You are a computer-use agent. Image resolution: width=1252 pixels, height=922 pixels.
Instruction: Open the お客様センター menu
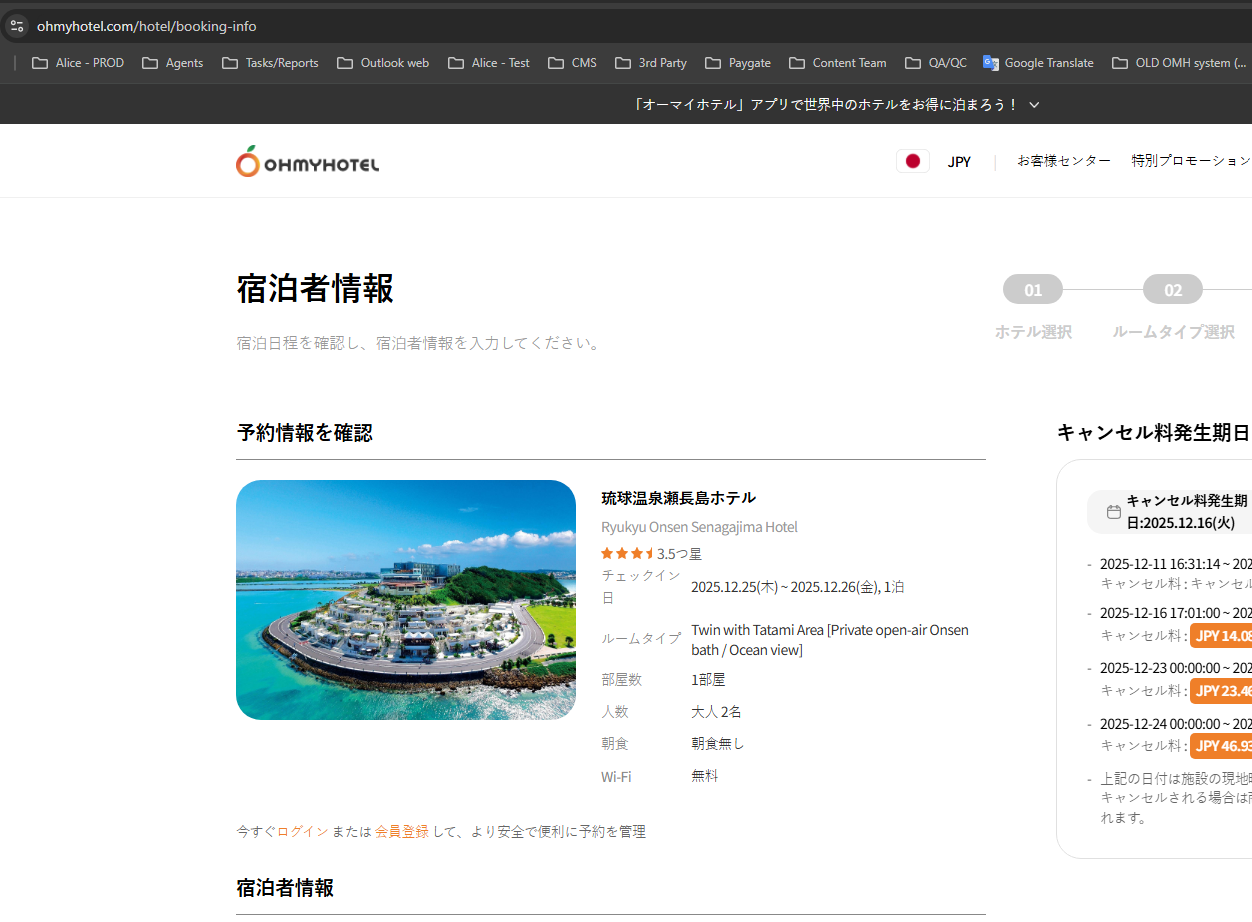[1063, 161]
